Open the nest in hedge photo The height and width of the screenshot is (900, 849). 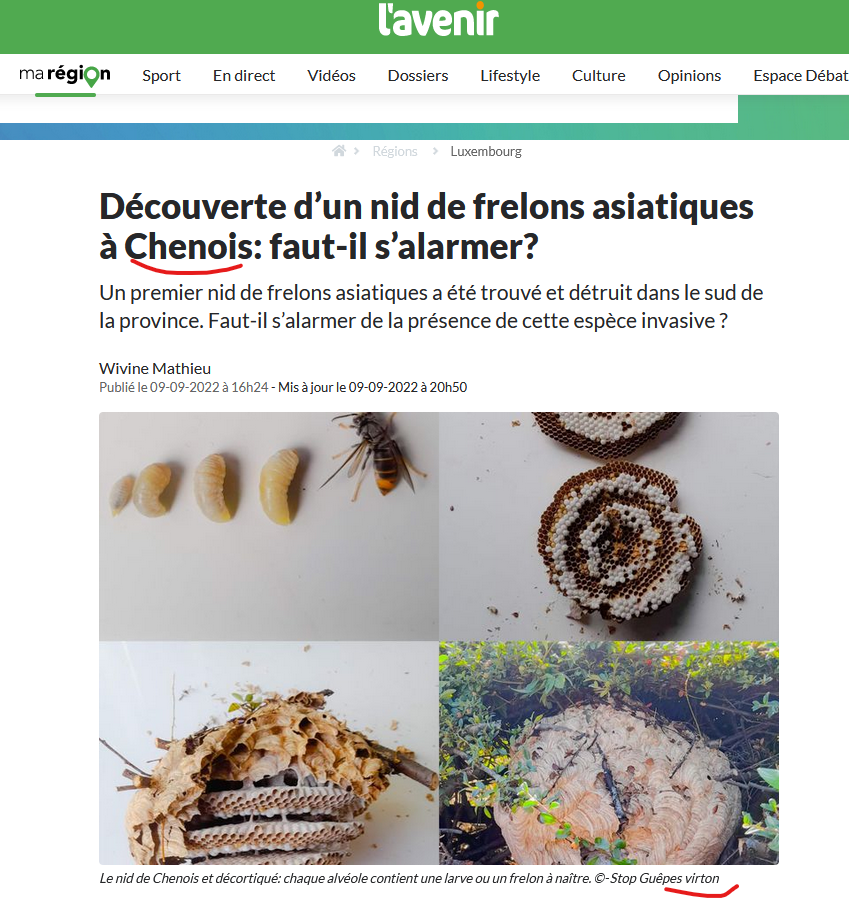tap(609, 753)
